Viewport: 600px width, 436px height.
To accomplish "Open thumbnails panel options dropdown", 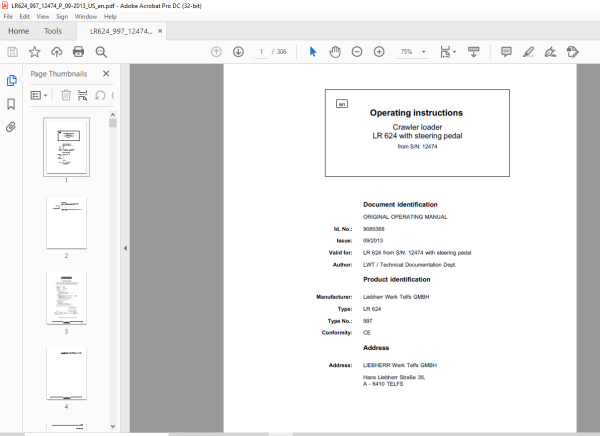I will pyautogui.click(x=39, y=95).
